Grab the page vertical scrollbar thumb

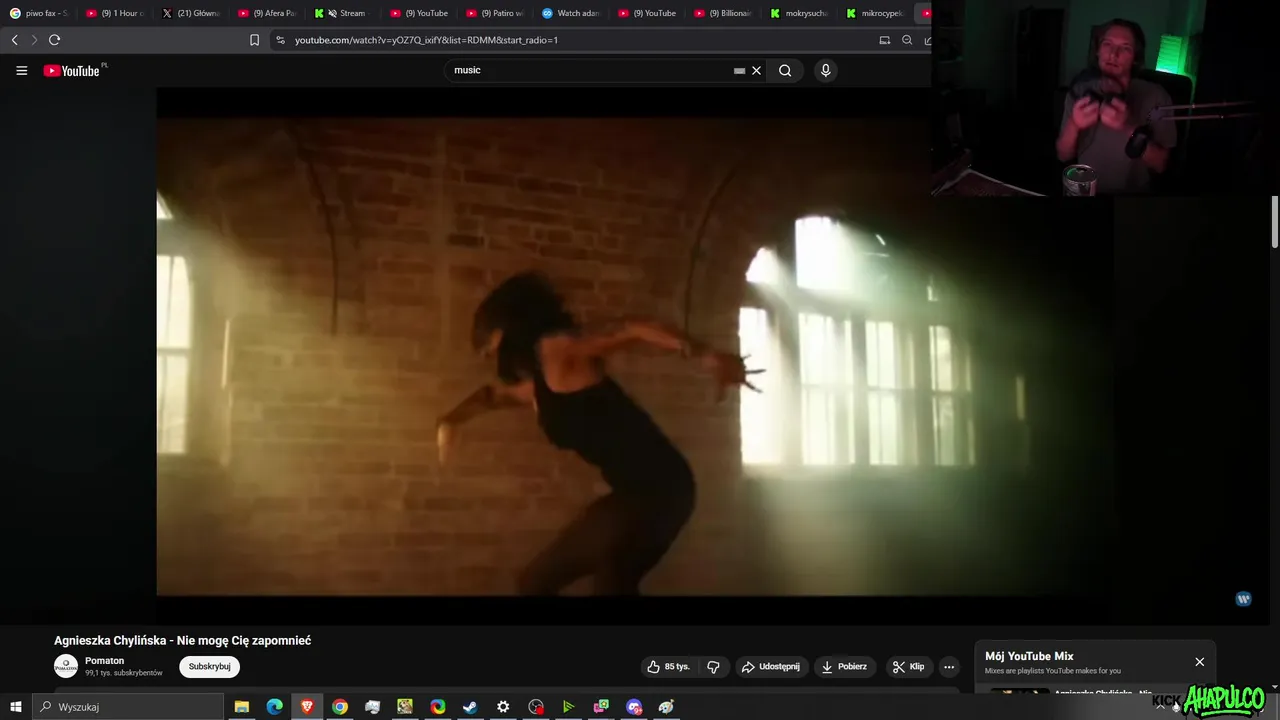[1275, 222]
